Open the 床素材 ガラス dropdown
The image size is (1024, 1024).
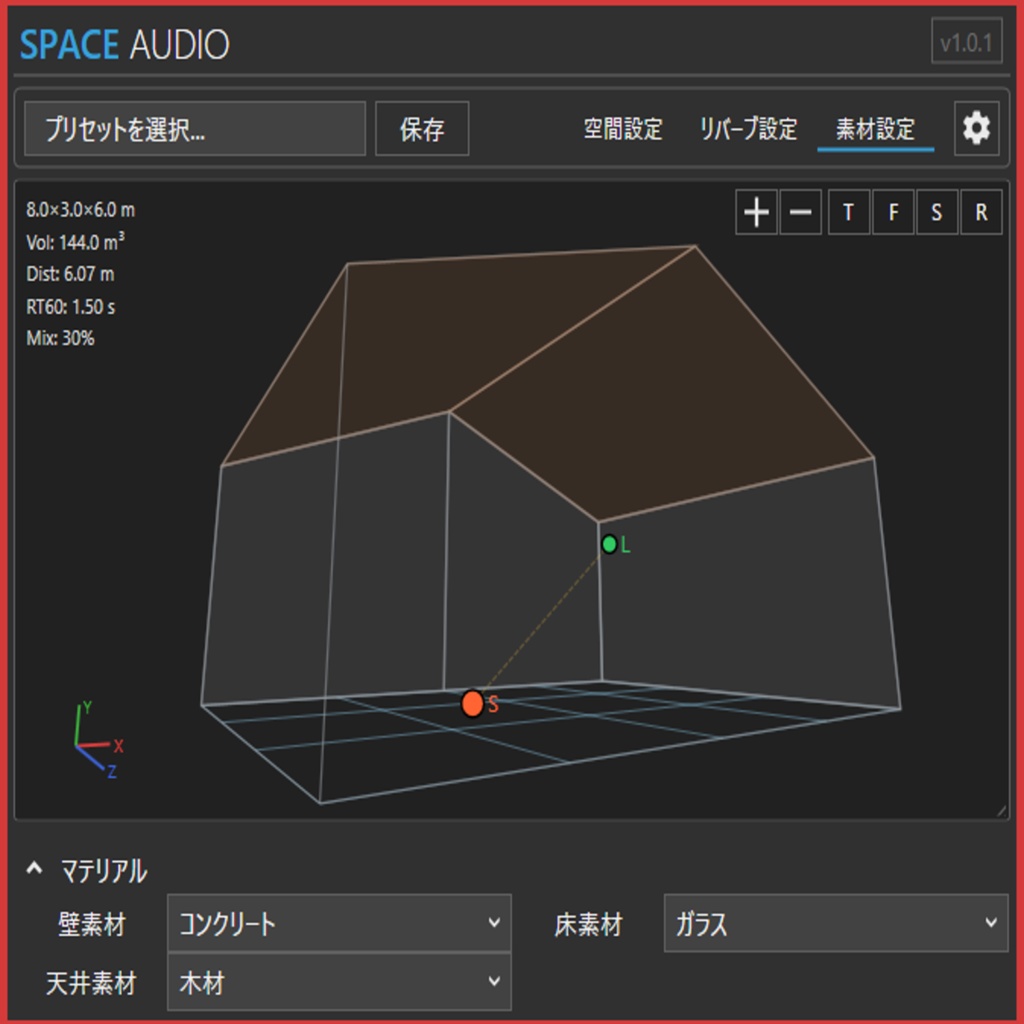coord(836,923)
